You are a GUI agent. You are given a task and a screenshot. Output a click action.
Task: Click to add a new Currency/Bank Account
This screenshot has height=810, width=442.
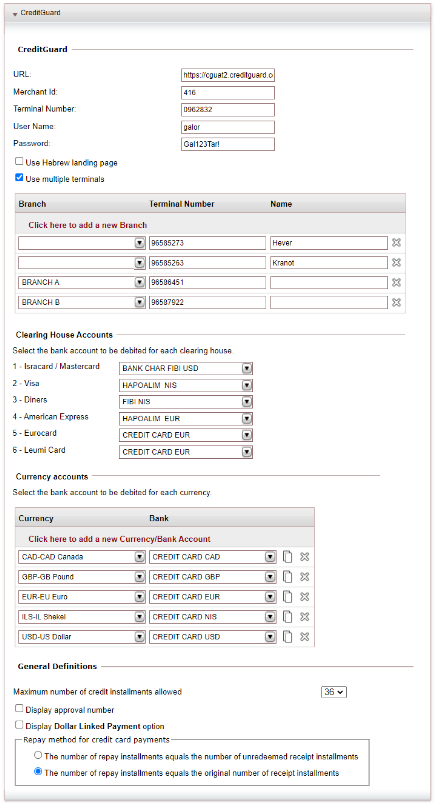(x=119, y=539)
